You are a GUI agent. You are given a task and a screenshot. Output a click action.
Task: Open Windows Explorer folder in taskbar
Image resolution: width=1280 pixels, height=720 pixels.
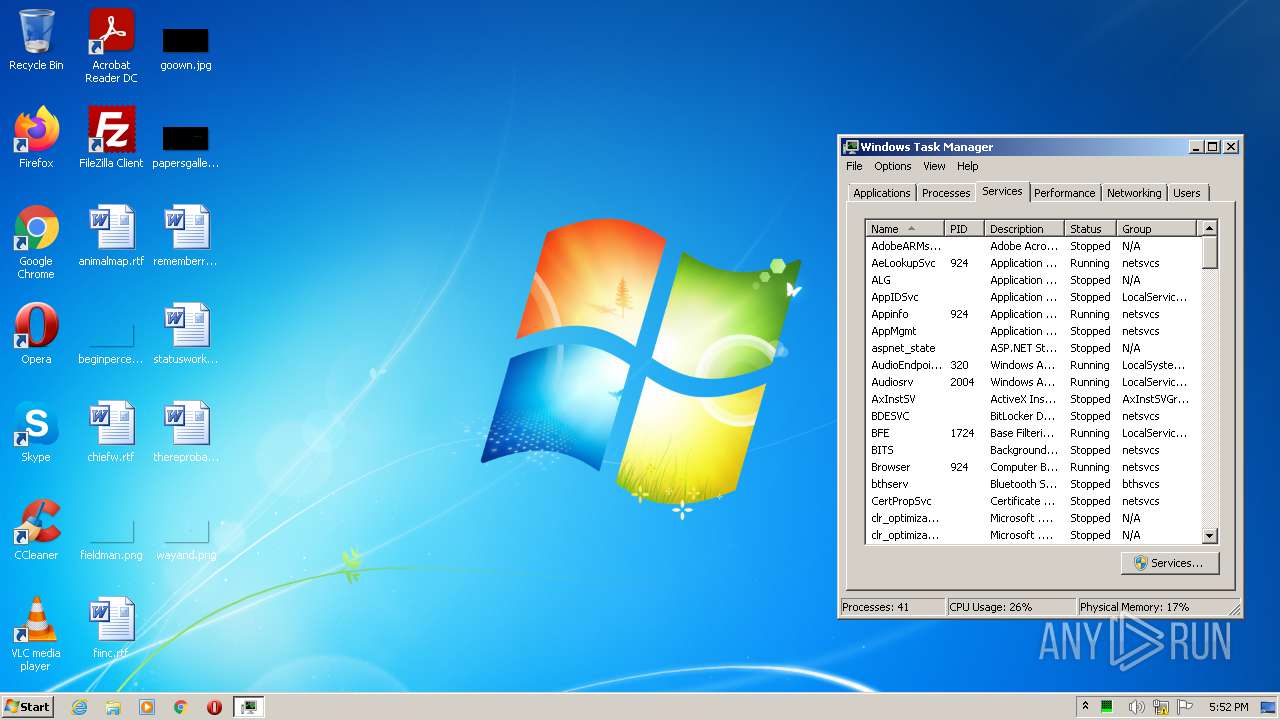click(x=113, y=707)
